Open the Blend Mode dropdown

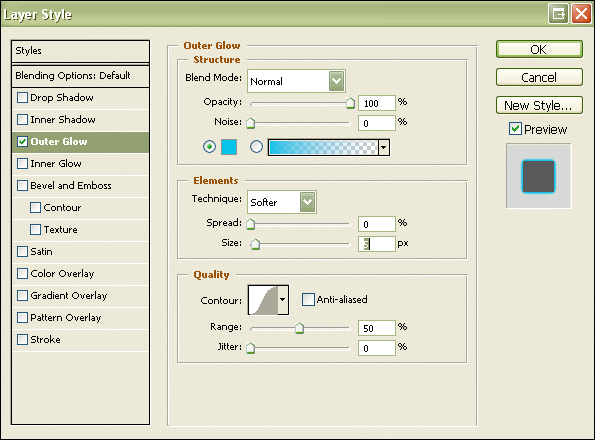tap(296, 81)
